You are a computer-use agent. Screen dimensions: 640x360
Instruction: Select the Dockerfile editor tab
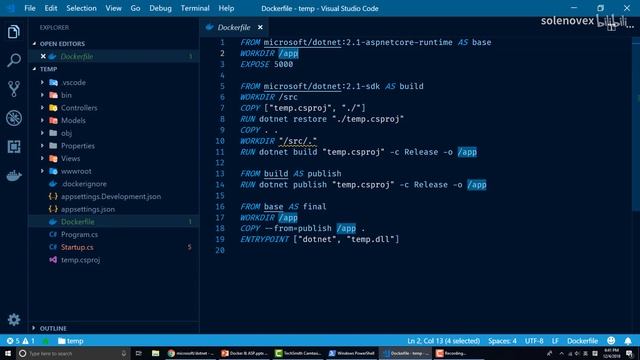click(x=233, y=27)
